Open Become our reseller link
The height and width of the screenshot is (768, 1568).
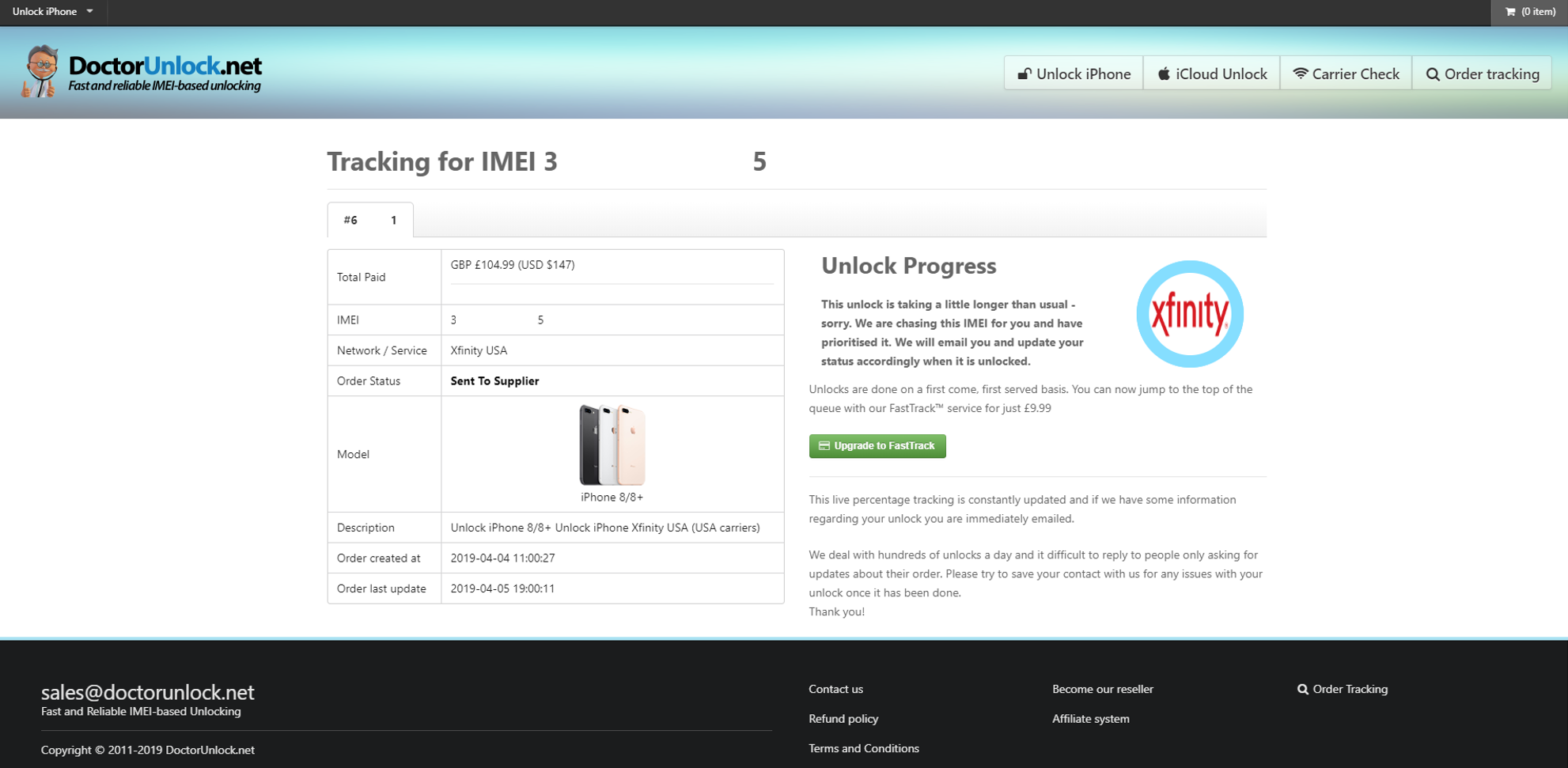coord(1103,689)
